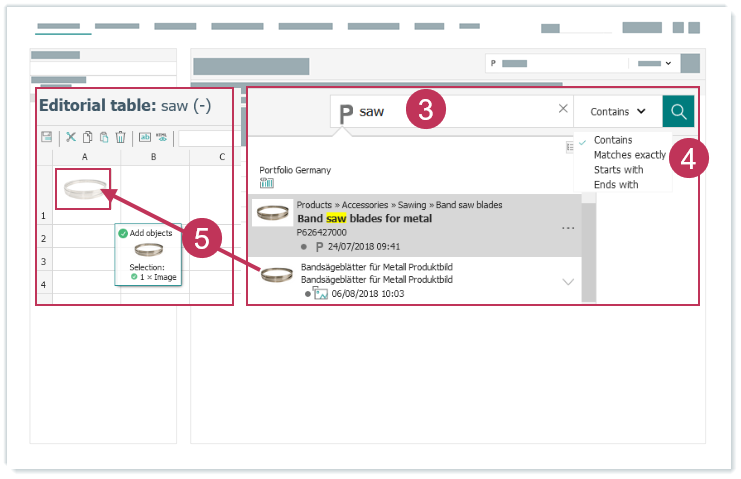Choose 'Starts with' from the list
This screenshot has width=741, height=479.
pos(618,170)
